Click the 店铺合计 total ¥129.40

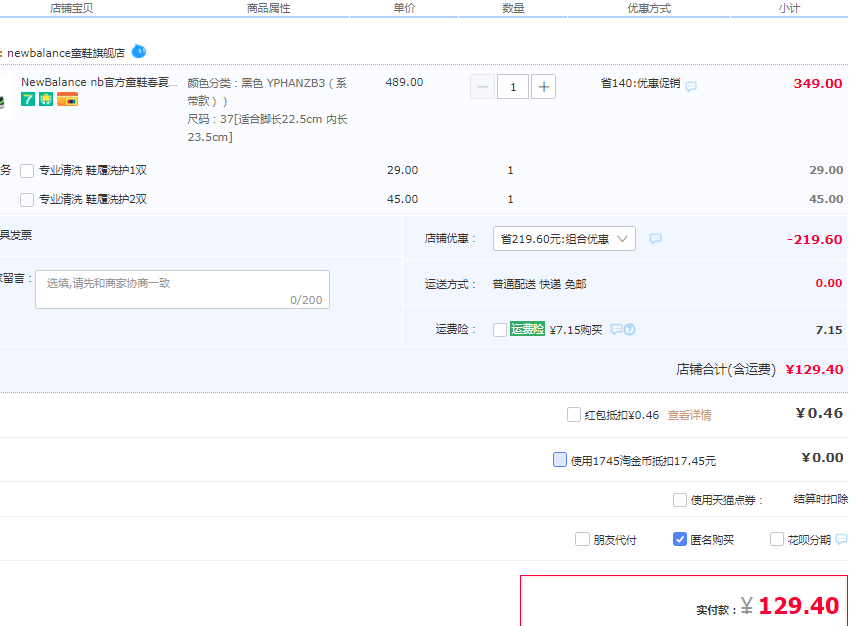(x=814, y=369)
